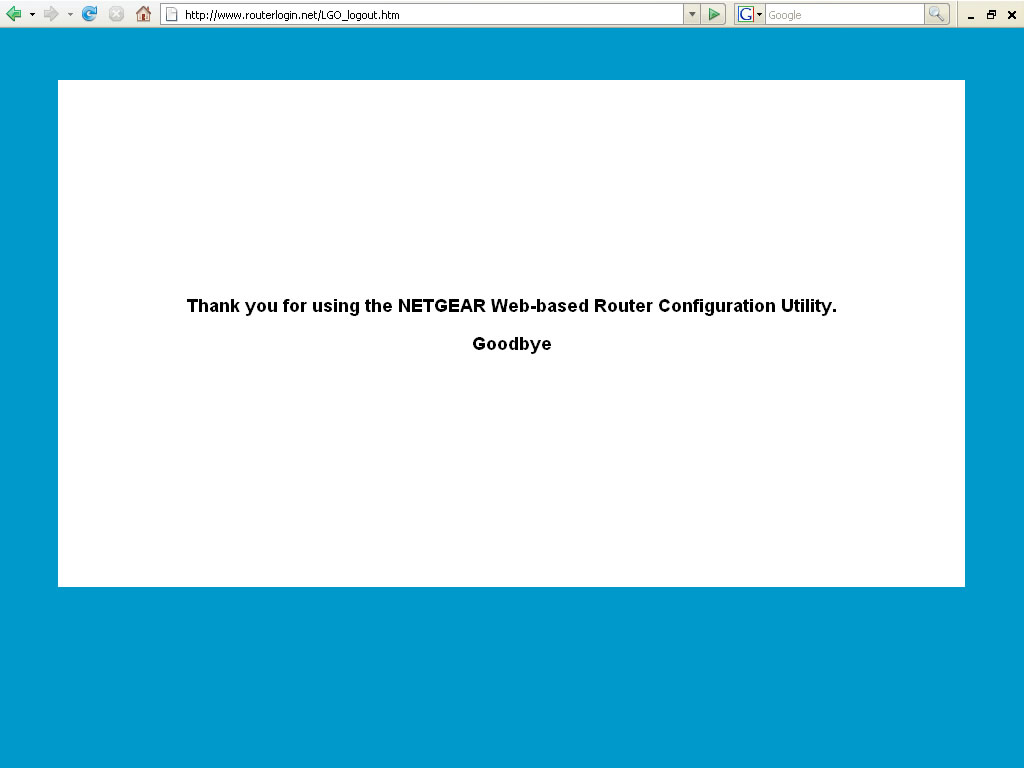
Task: Open the forward history dropdown arrow
Action: (70, 14)
